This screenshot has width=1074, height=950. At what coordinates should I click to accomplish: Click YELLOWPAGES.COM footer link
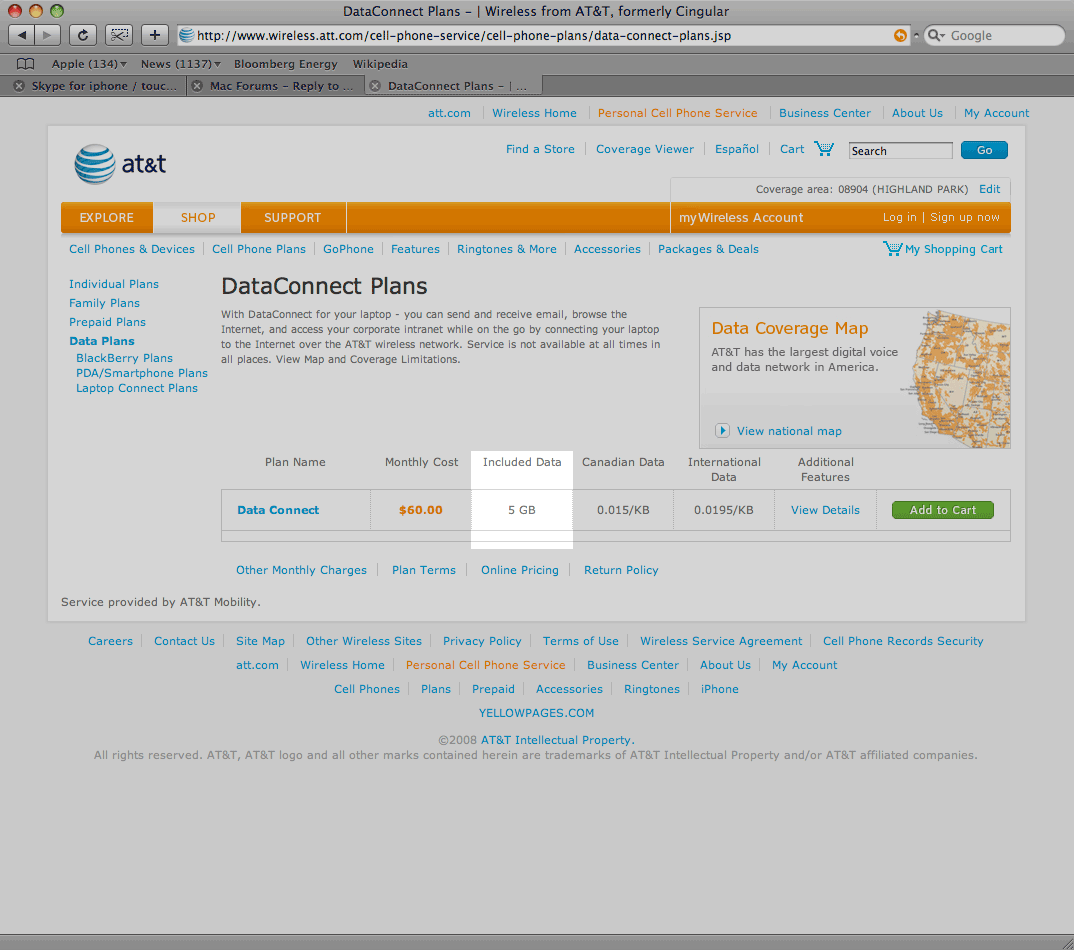(536, 713)
